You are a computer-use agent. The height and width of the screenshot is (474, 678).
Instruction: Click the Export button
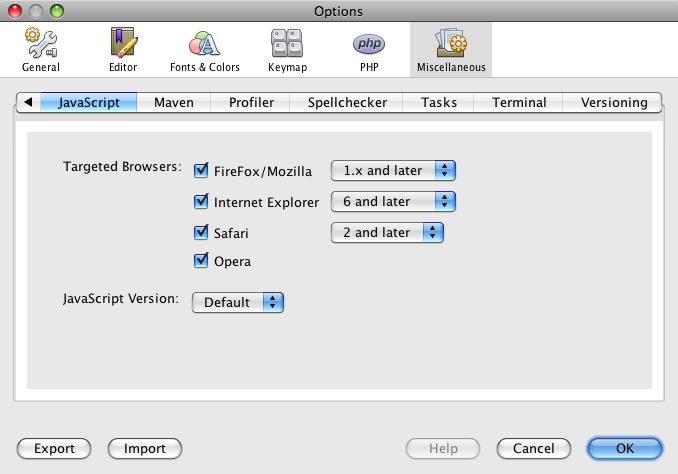coord(54,449)
